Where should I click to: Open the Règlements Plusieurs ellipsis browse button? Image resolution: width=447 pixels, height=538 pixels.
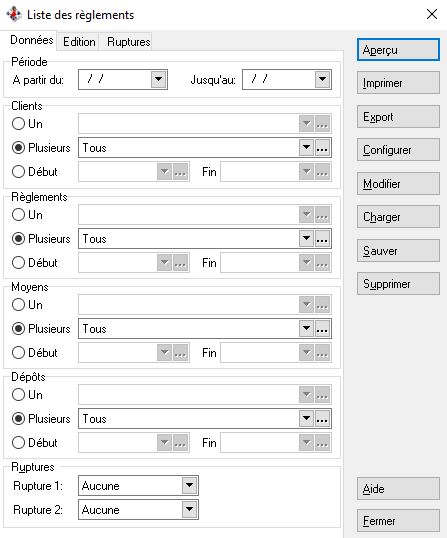click(x=322, y=239)
